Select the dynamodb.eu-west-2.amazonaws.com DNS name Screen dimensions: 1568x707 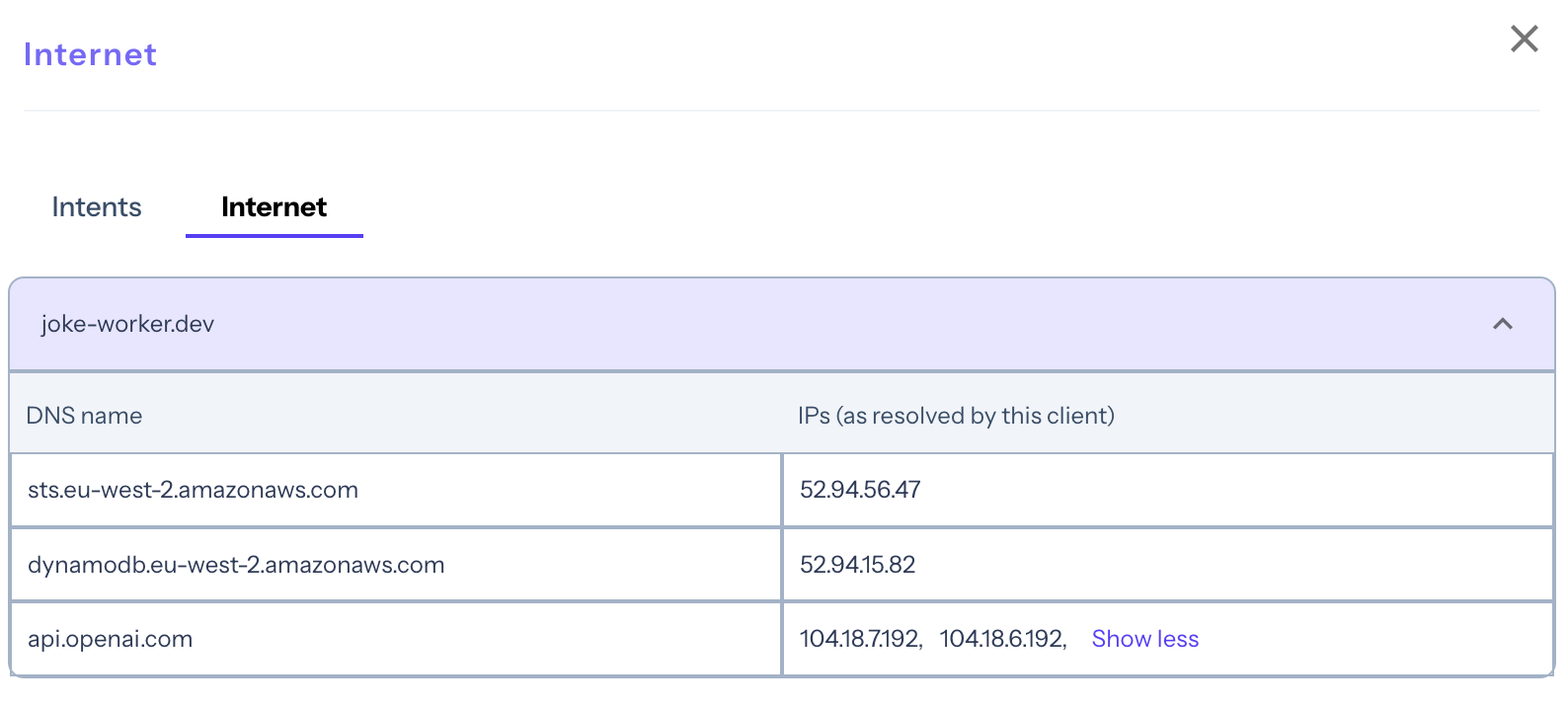click(236, 565)
